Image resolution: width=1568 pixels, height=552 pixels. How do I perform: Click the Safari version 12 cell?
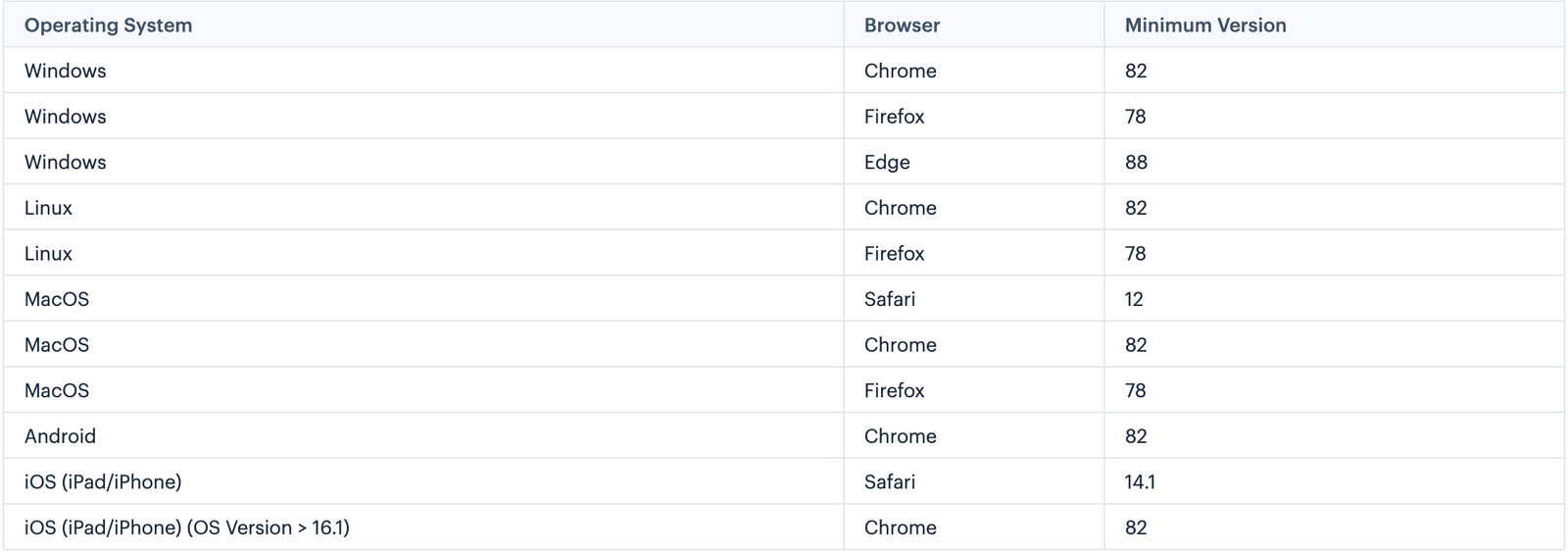pyautogui.click(x=1134, y=300)
